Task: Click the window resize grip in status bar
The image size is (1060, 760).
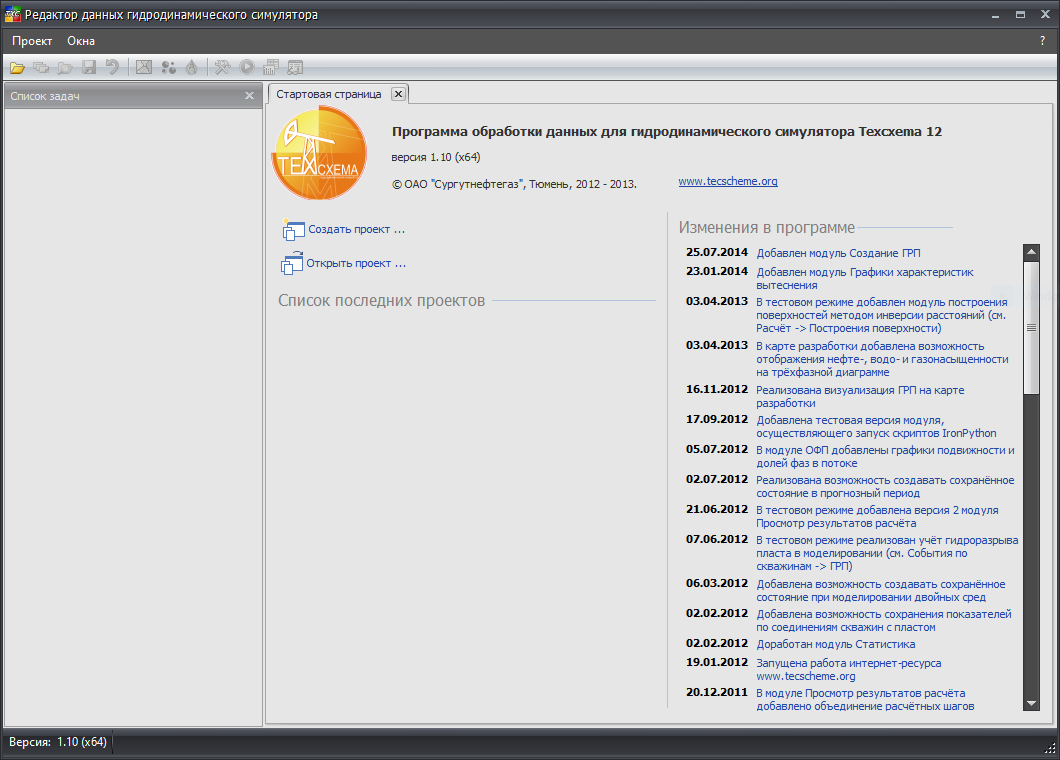Action: (1050, 748)
